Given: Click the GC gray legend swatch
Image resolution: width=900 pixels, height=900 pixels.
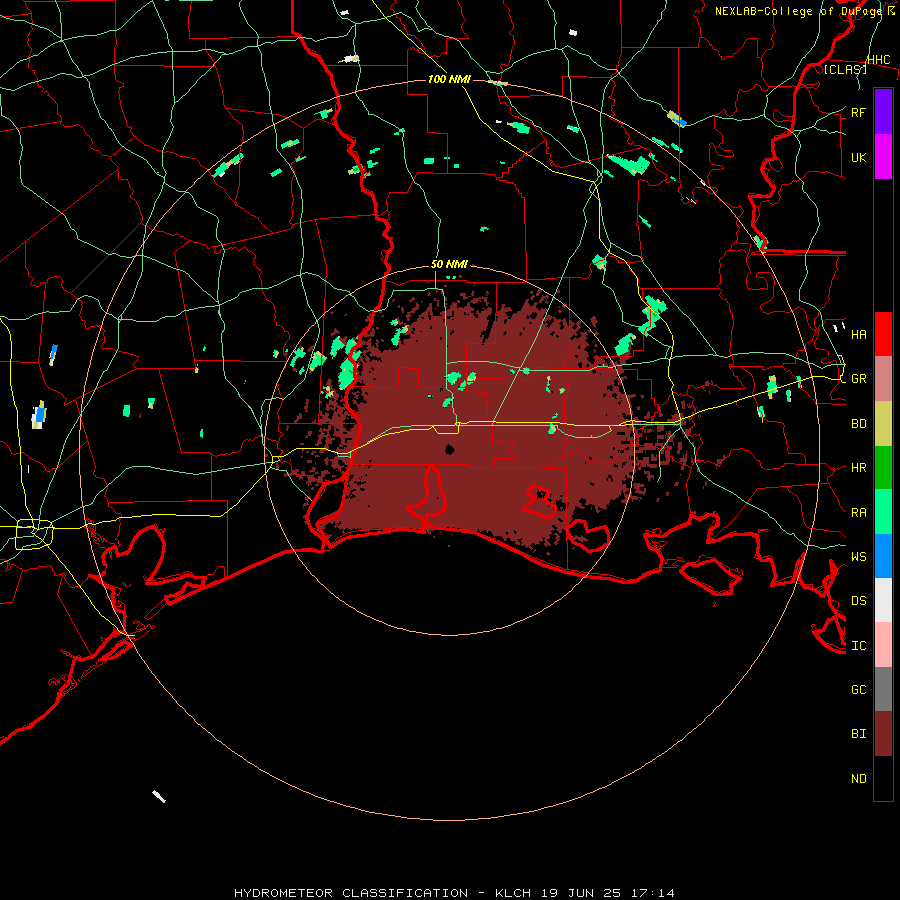Looking at the screenshot, I should click(883, 689).
